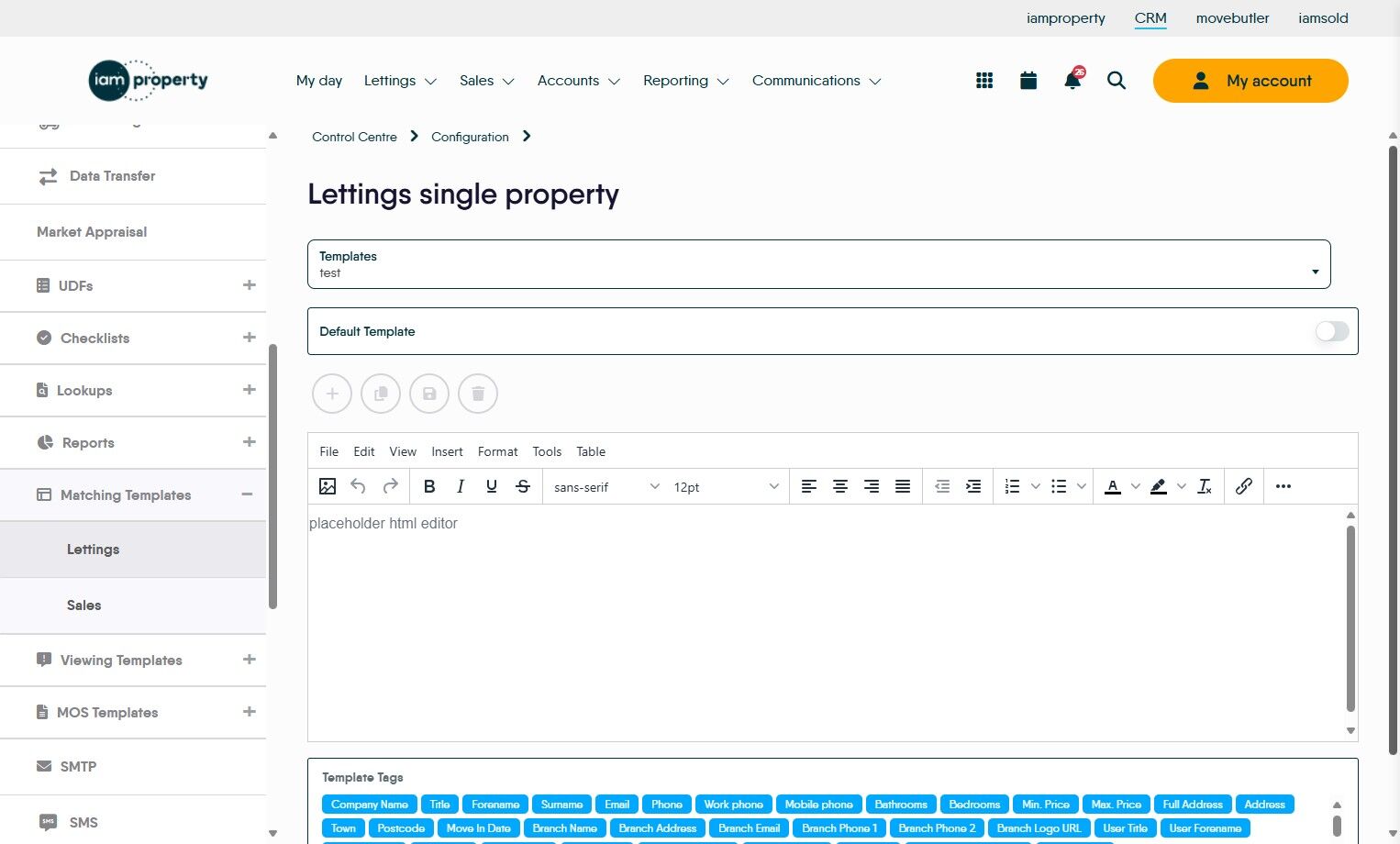
Task: Switch to movebutler in top bar
Action: click(1233, 18)
